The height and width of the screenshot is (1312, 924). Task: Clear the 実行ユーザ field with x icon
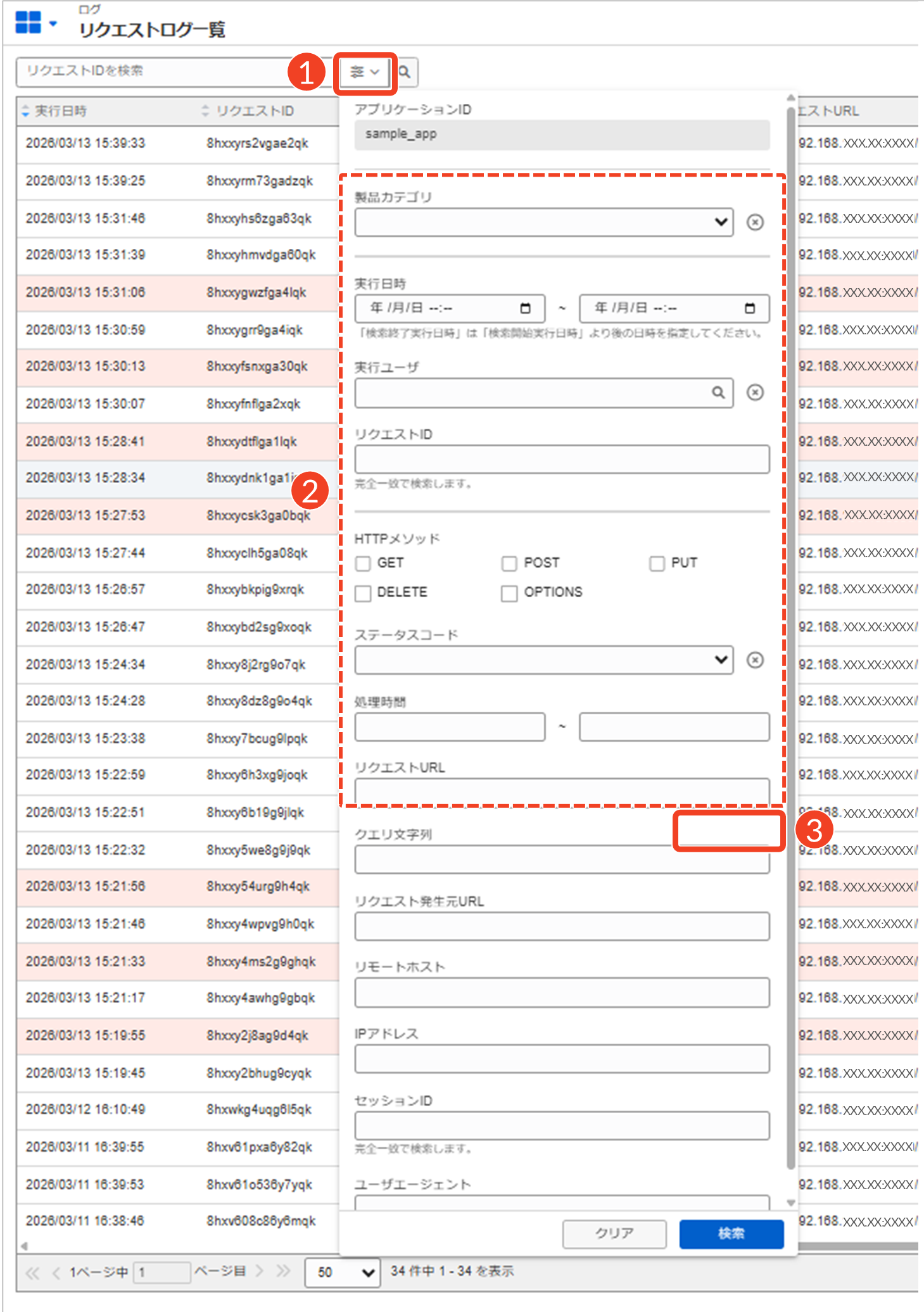(754, 393)
